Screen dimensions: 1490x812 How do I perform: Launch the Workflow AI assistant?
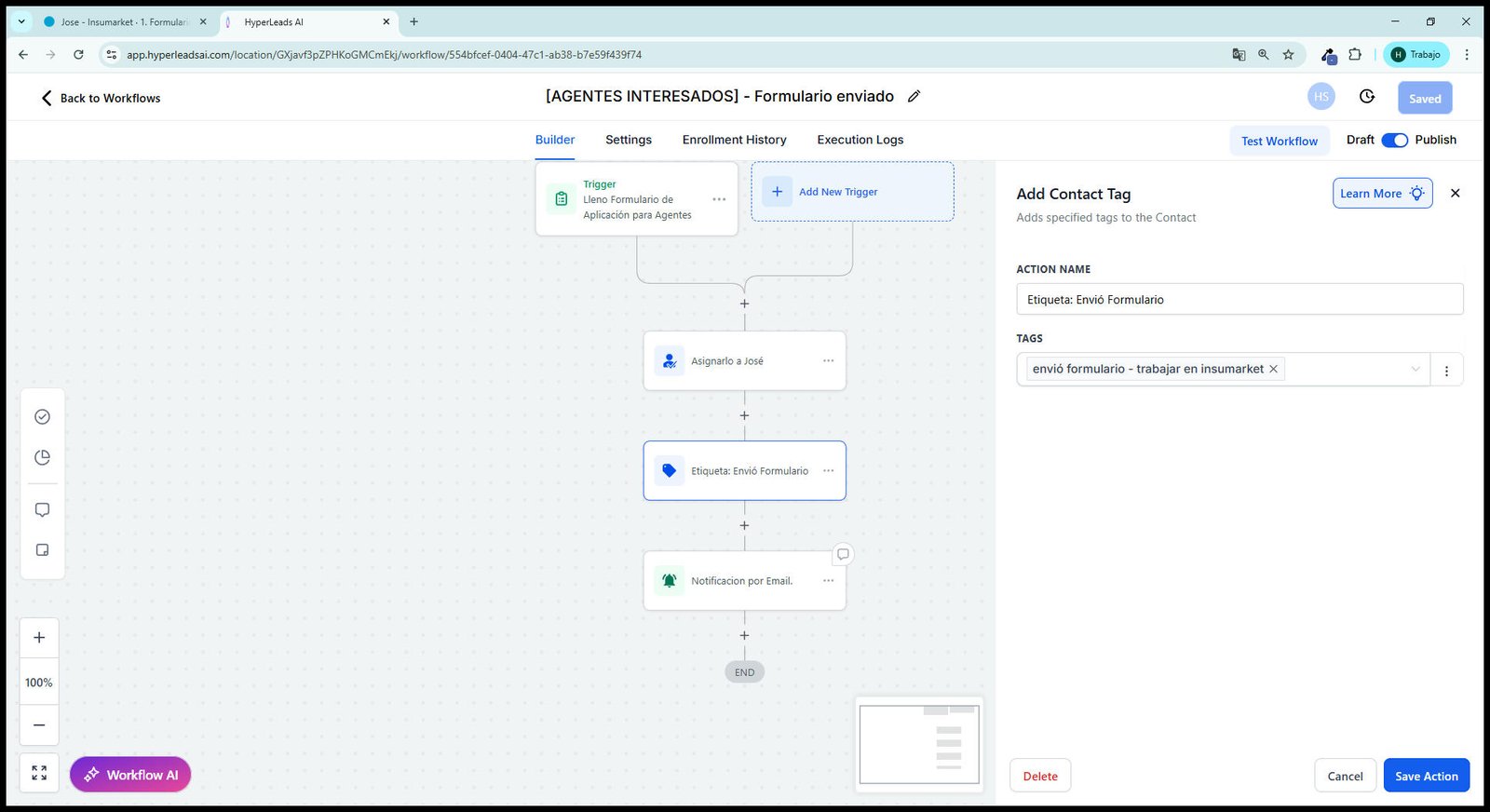tap(130, 775)
